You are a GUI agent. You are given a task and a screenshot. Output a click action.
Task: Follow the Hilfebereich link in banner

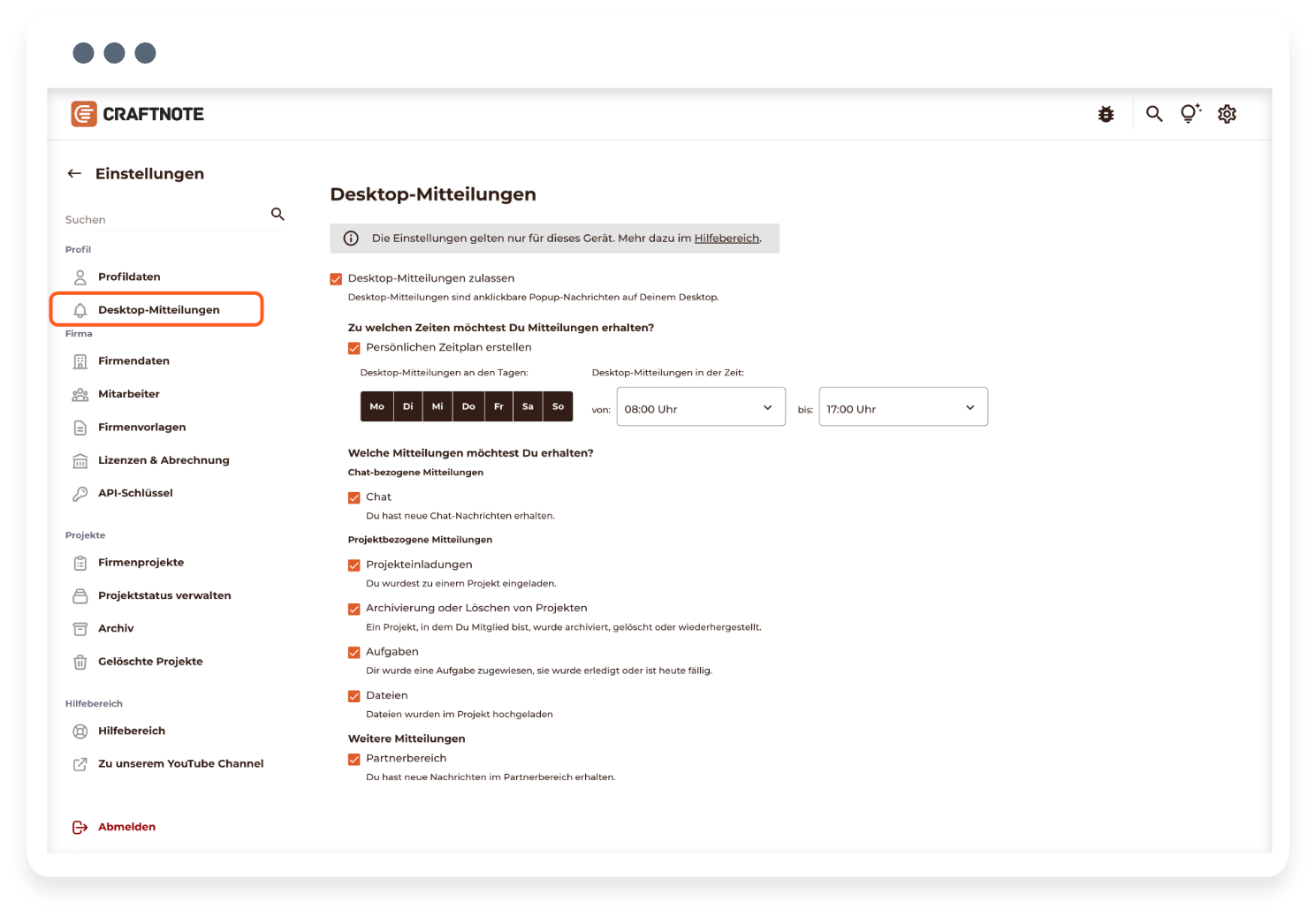(726, 239)
